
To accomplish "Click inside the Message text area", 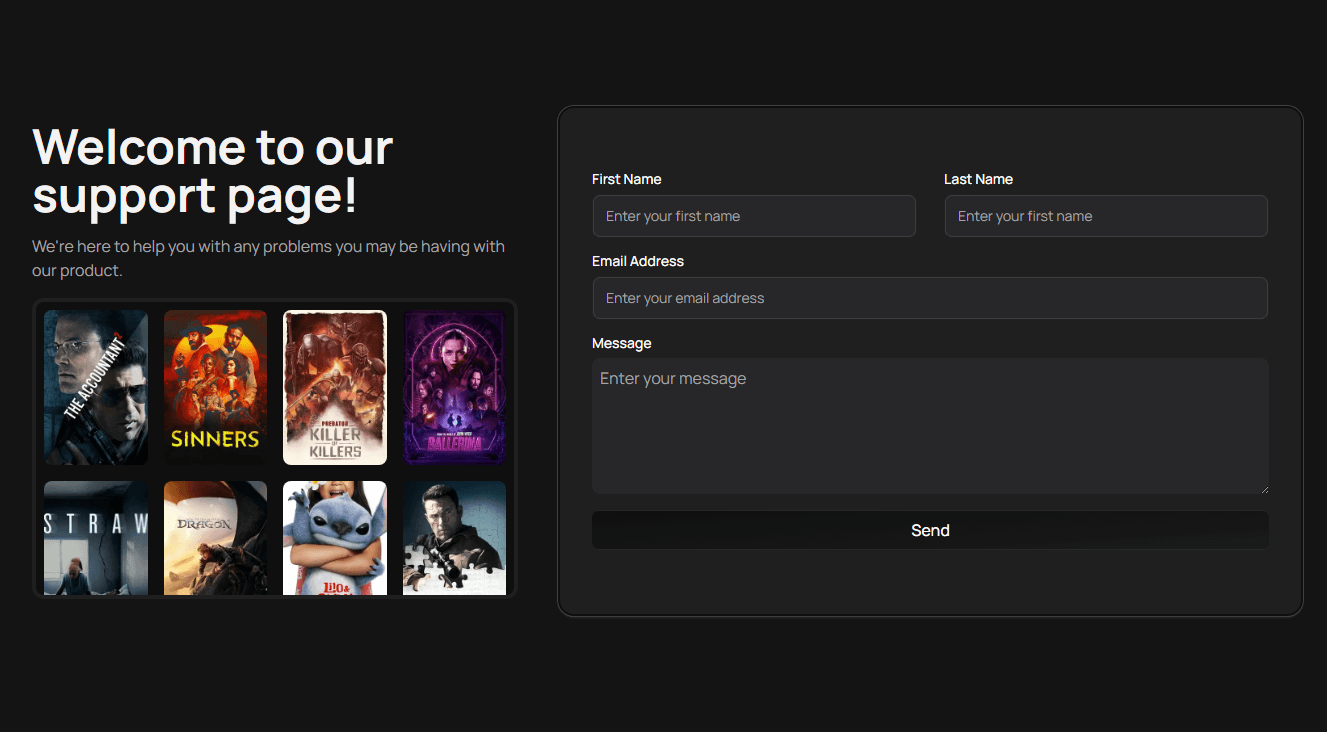I will (x=930, y=426).
